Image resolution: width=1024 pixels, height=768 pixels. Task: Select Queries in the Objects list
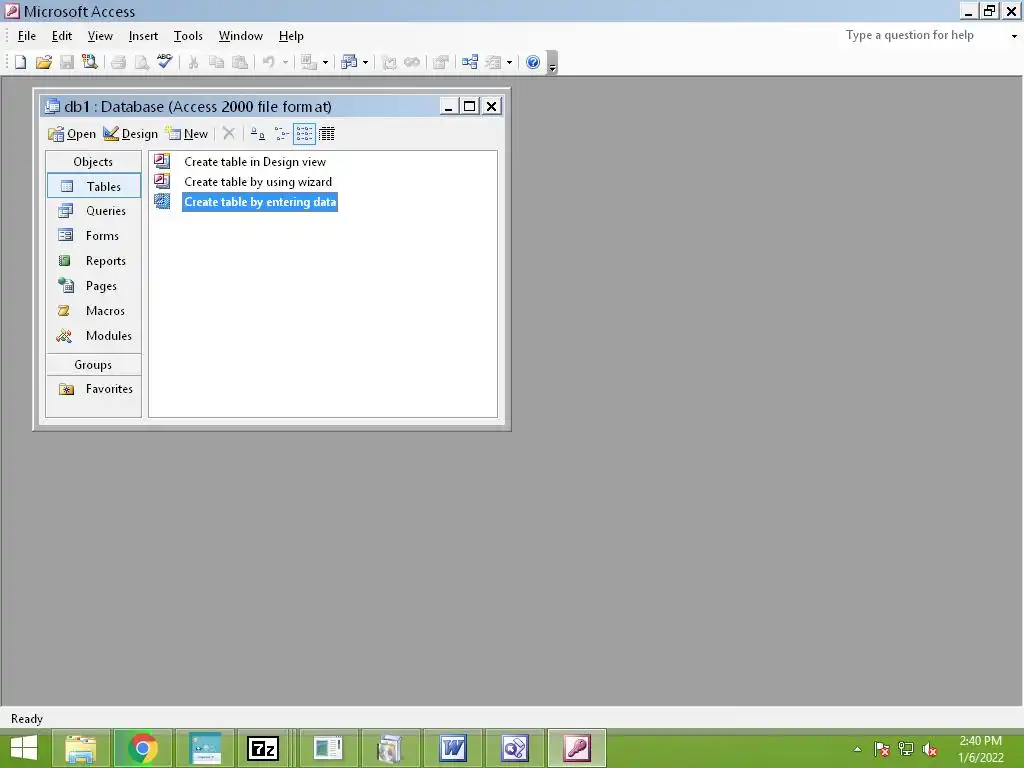(94, 210)
